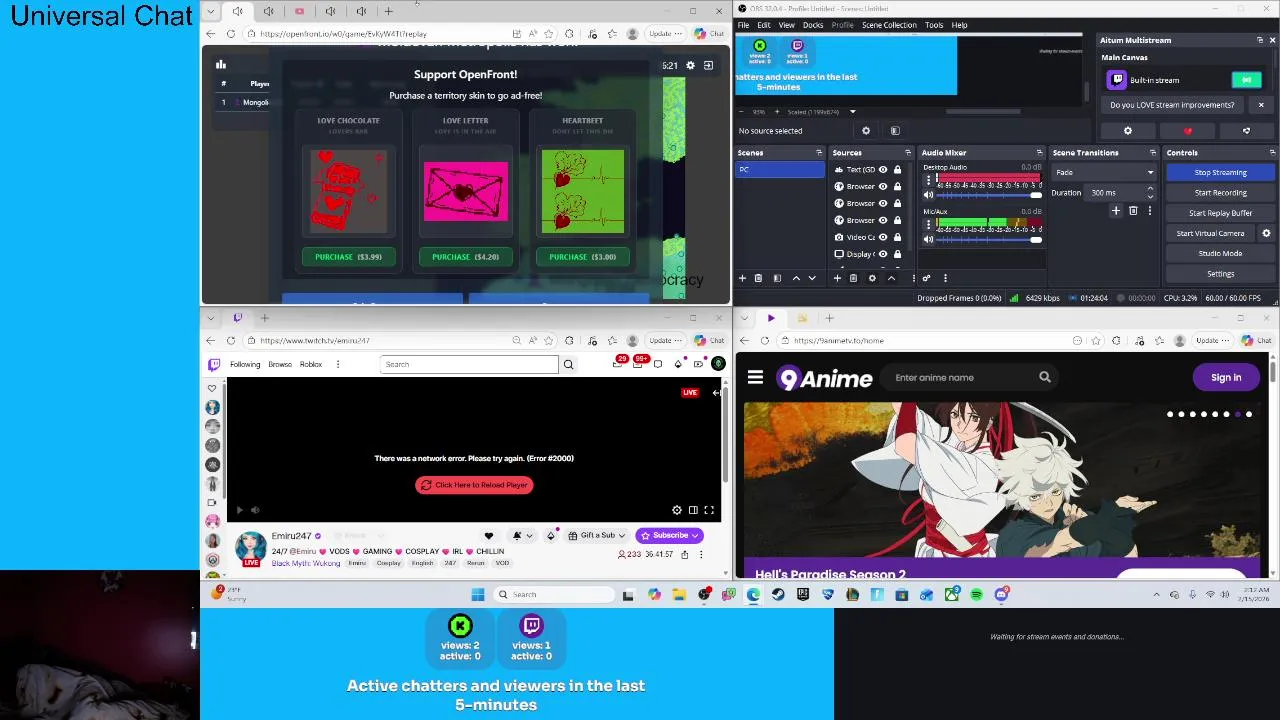Click OpenFront exit game icon

point(708,65)
